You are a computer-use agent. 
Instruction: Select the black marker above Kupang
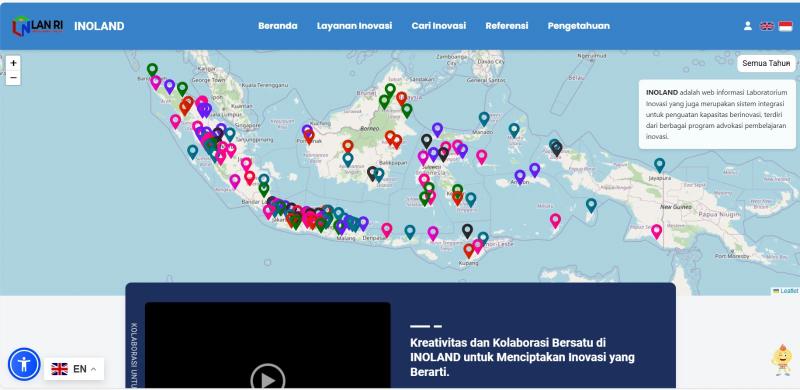tap(467, 231)
